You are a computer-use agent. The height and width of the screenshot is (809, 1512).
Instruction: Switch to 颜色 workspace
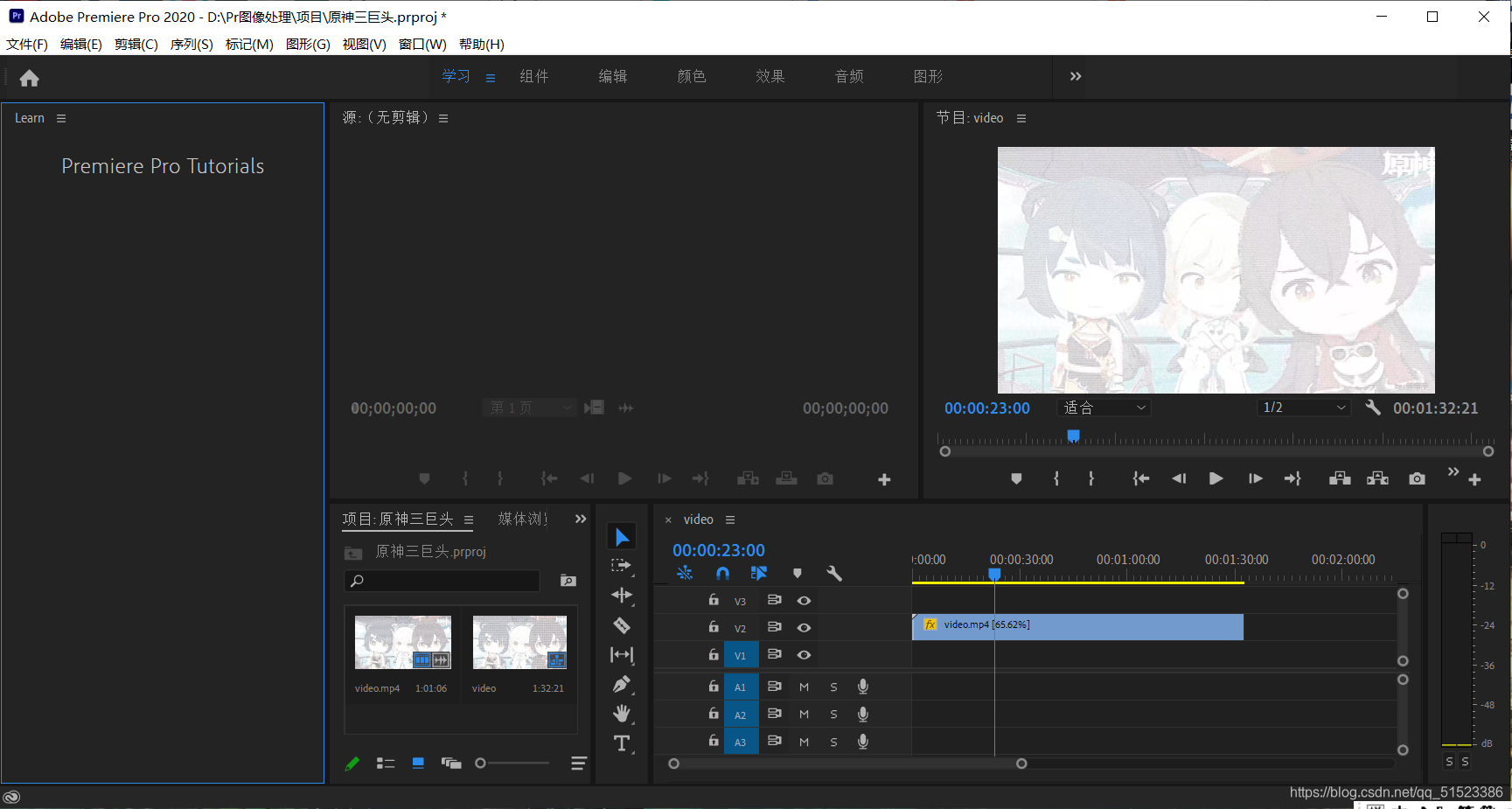point(692,77)
